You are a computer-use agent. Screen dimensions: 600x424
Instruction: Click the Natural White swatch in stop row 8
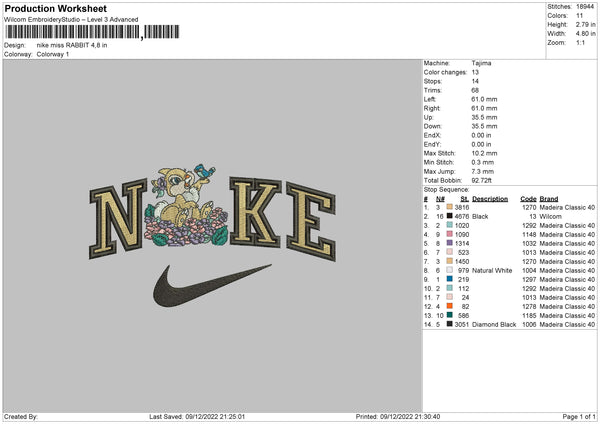450,270
